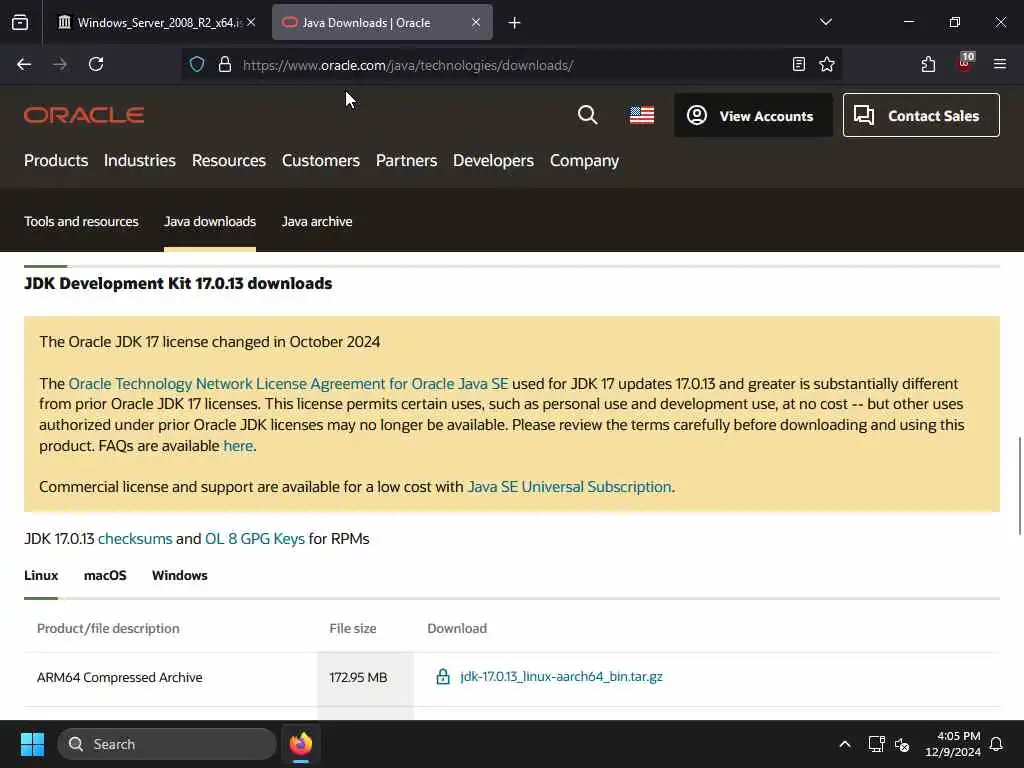Close the Windows_Server_2008_R2_x64 tab
The width and height of the screenshot is (1024, 768).
pyautogui.click(x=251, y=22)
